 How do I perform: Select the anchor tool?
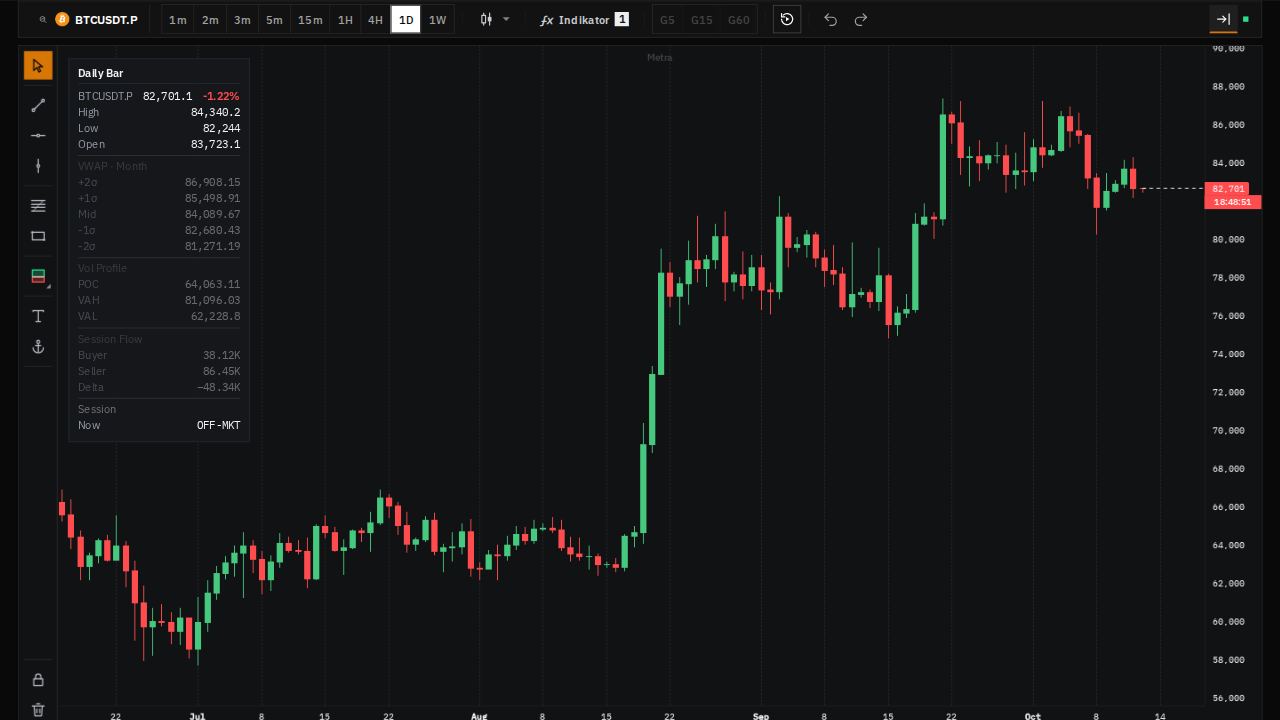[38, 347]
